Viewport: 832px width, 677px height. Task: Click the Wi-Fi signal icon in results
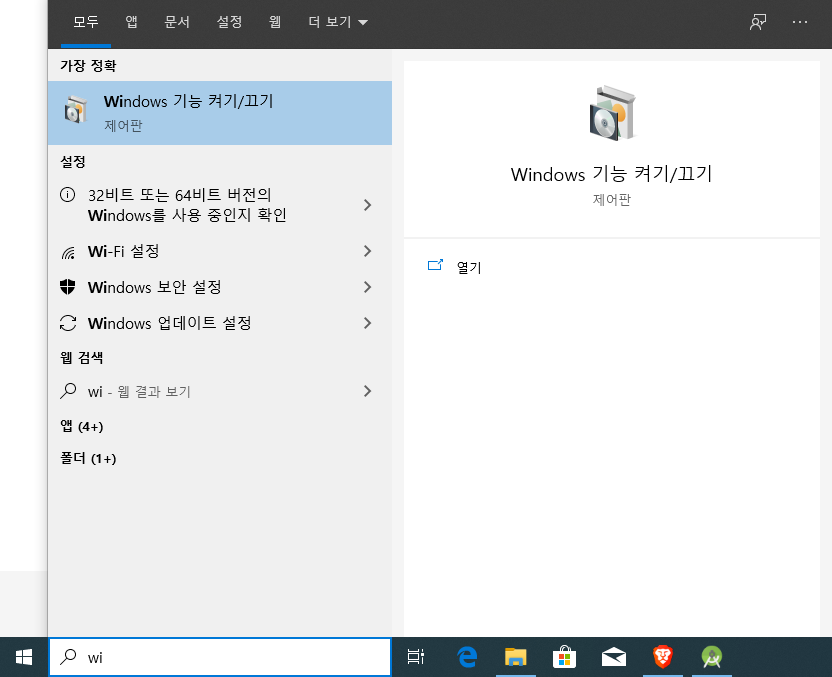click(x=68, y=253)
